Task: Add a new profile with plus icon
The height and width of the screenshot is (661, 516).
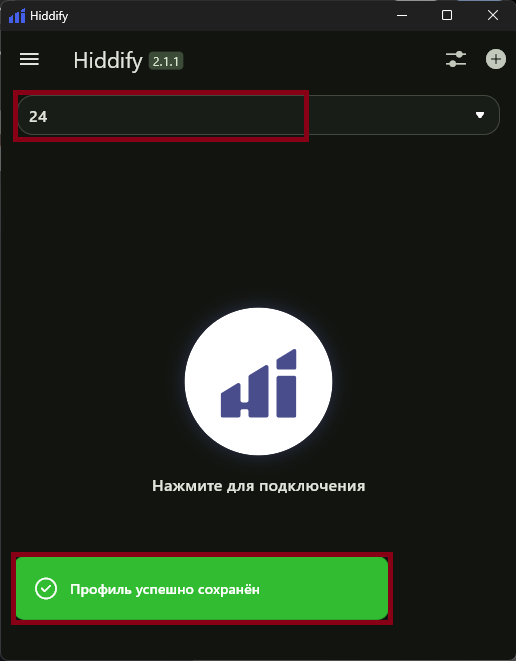Action: (495, 59)
